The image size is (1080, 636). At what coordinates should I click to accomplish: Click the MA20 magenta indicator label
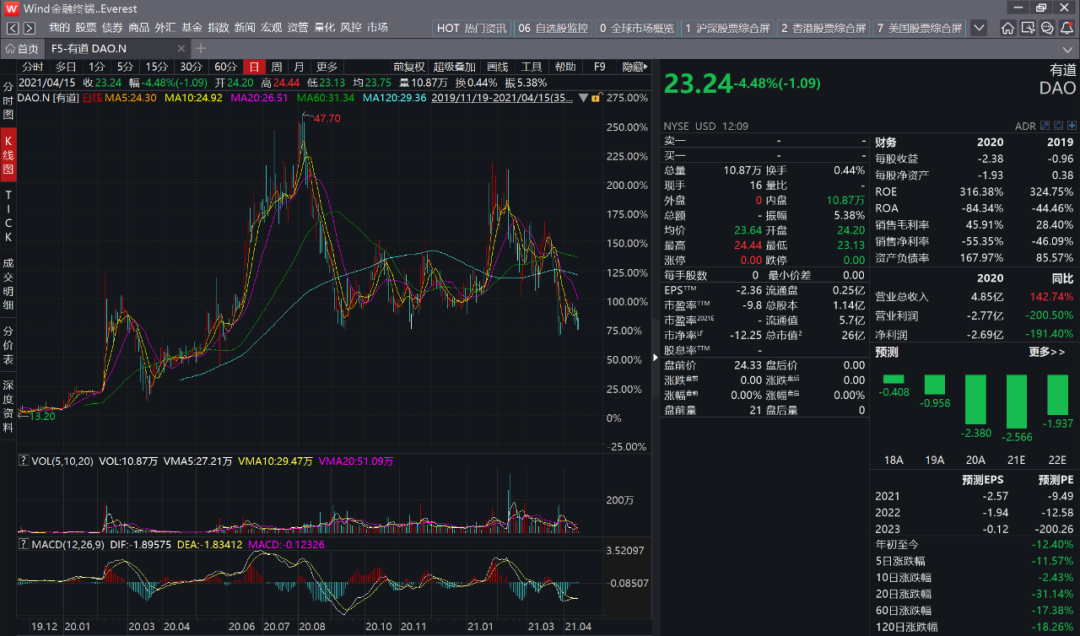259,98
